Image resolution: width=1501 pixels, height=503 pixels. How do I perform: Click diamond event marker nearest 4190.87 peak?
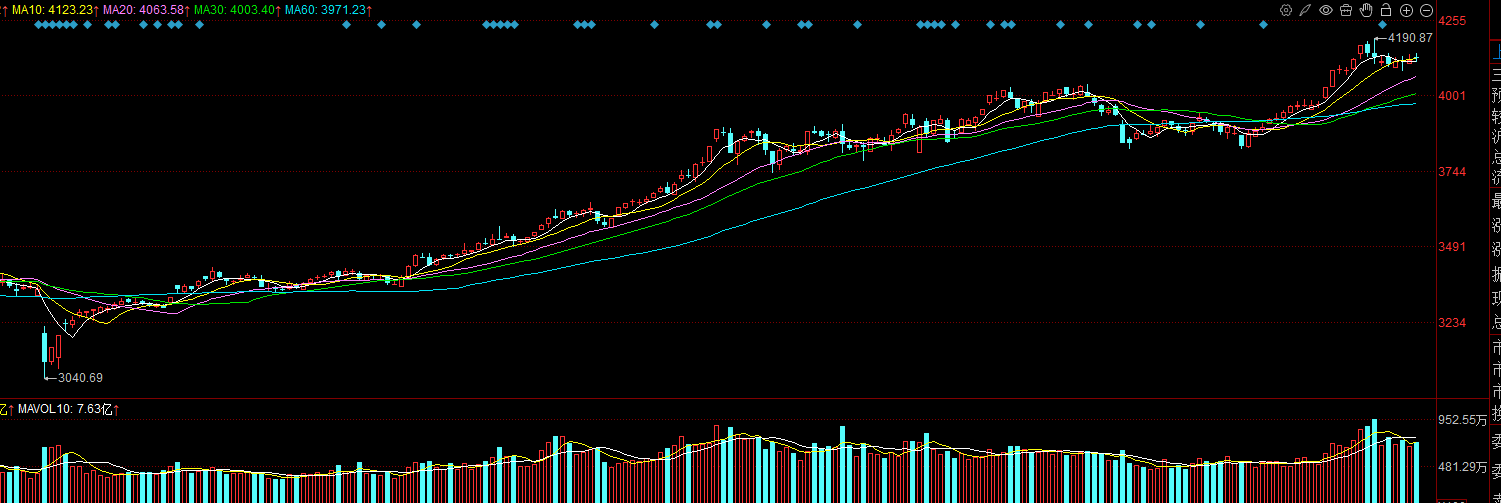click(x=1382, y=25)
